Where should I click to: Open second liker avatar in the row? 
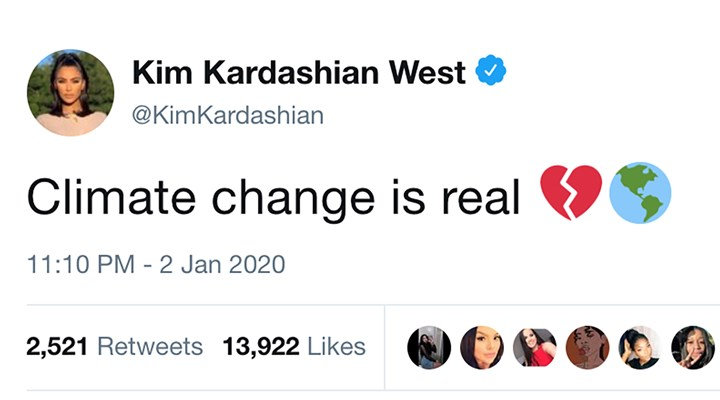tap(482, 347)
